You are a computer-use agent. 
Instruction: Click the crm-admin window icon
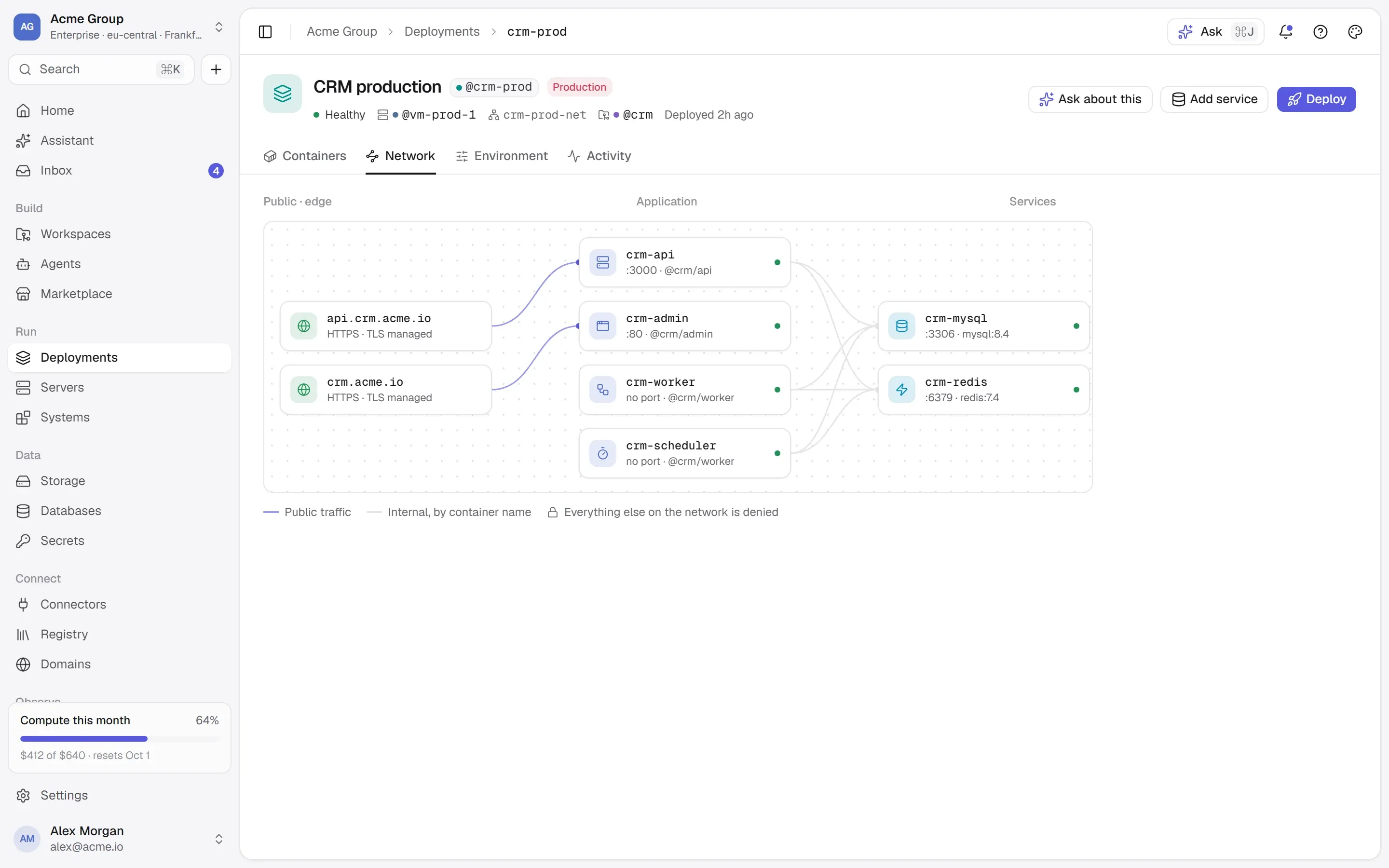pyautogui.click(x=603, y=326)
